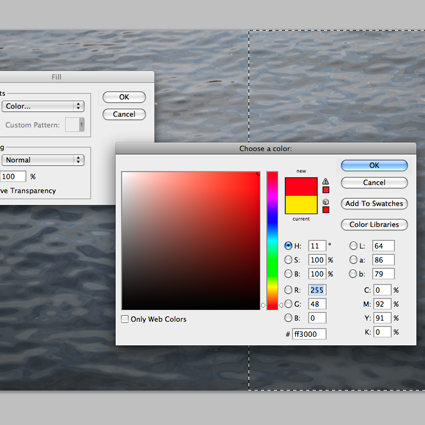
Task: Confirm color with the blue OK button
Action: pyautogui.click(x=374, y=165)
